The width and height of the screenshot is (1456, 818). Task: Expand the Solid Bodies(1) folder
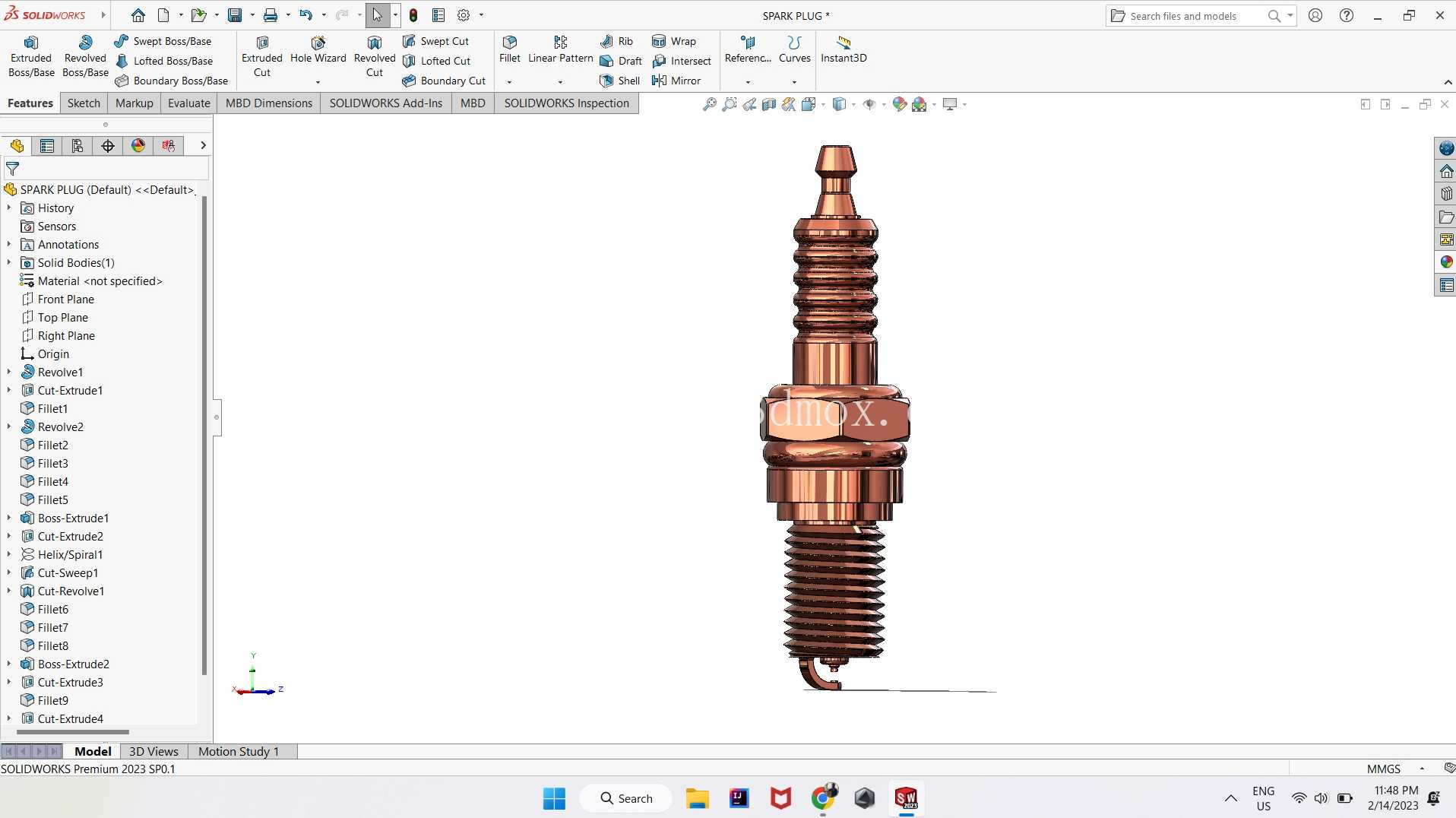(9, 262)
